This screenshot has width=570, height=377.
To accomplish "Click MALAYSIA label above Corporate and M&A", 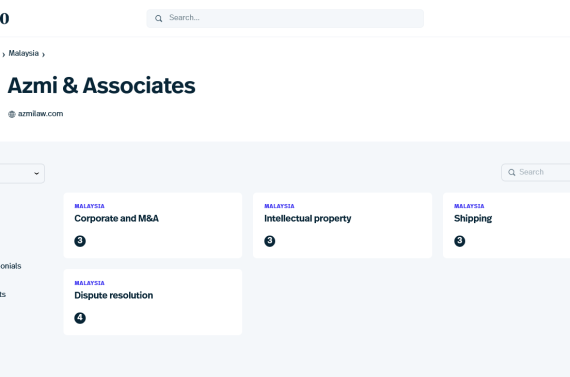I will [89, 206].
